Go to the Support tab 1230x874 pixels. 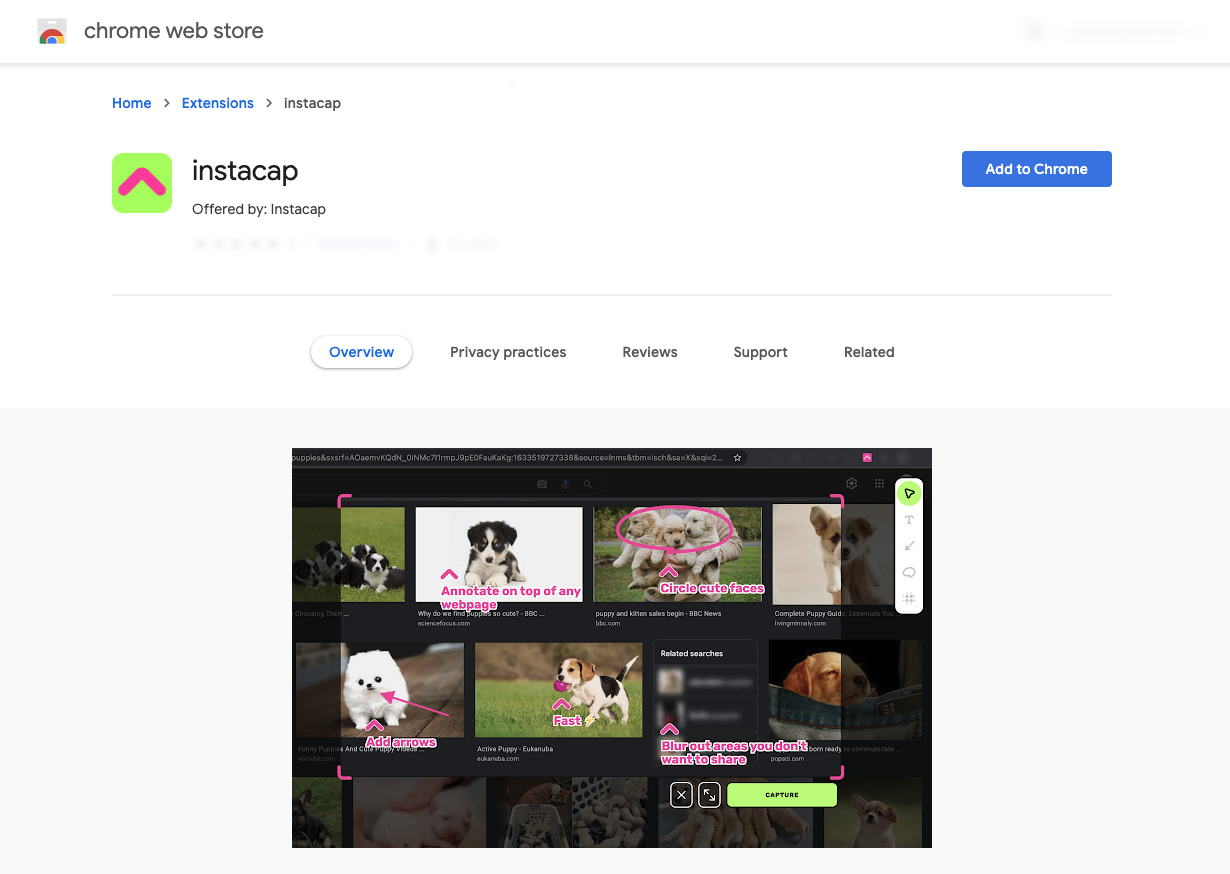[x=761, y=352]
